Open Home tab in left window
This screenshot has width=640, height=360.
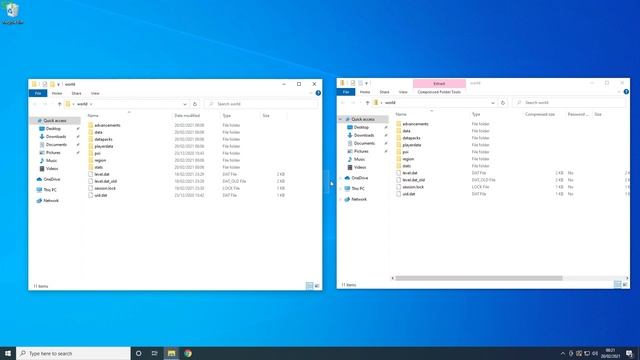pyautogui.click(x=57, y=93)
